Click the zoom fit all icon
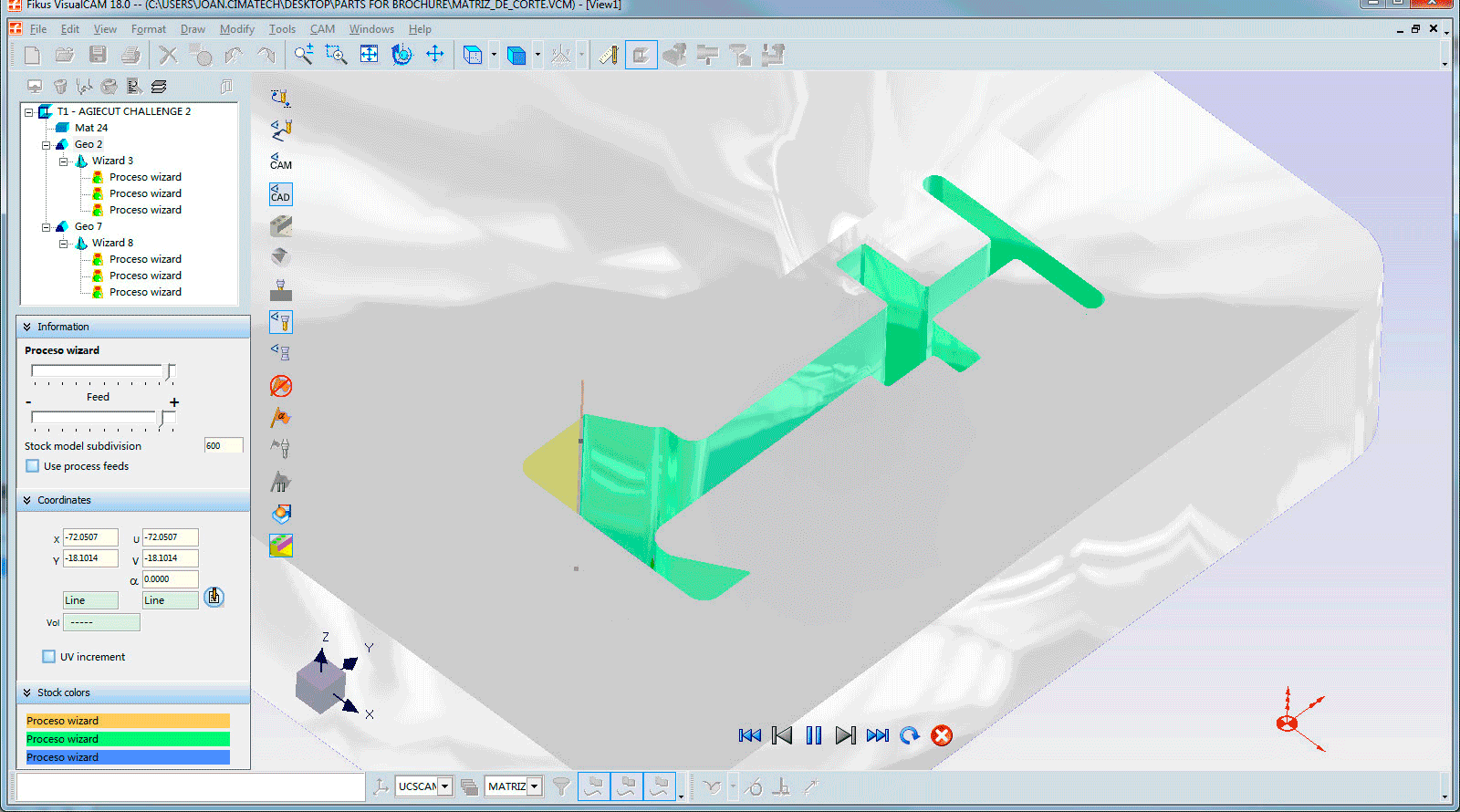Viewport: 1460px width, 812px height. [x=369, y=55]
